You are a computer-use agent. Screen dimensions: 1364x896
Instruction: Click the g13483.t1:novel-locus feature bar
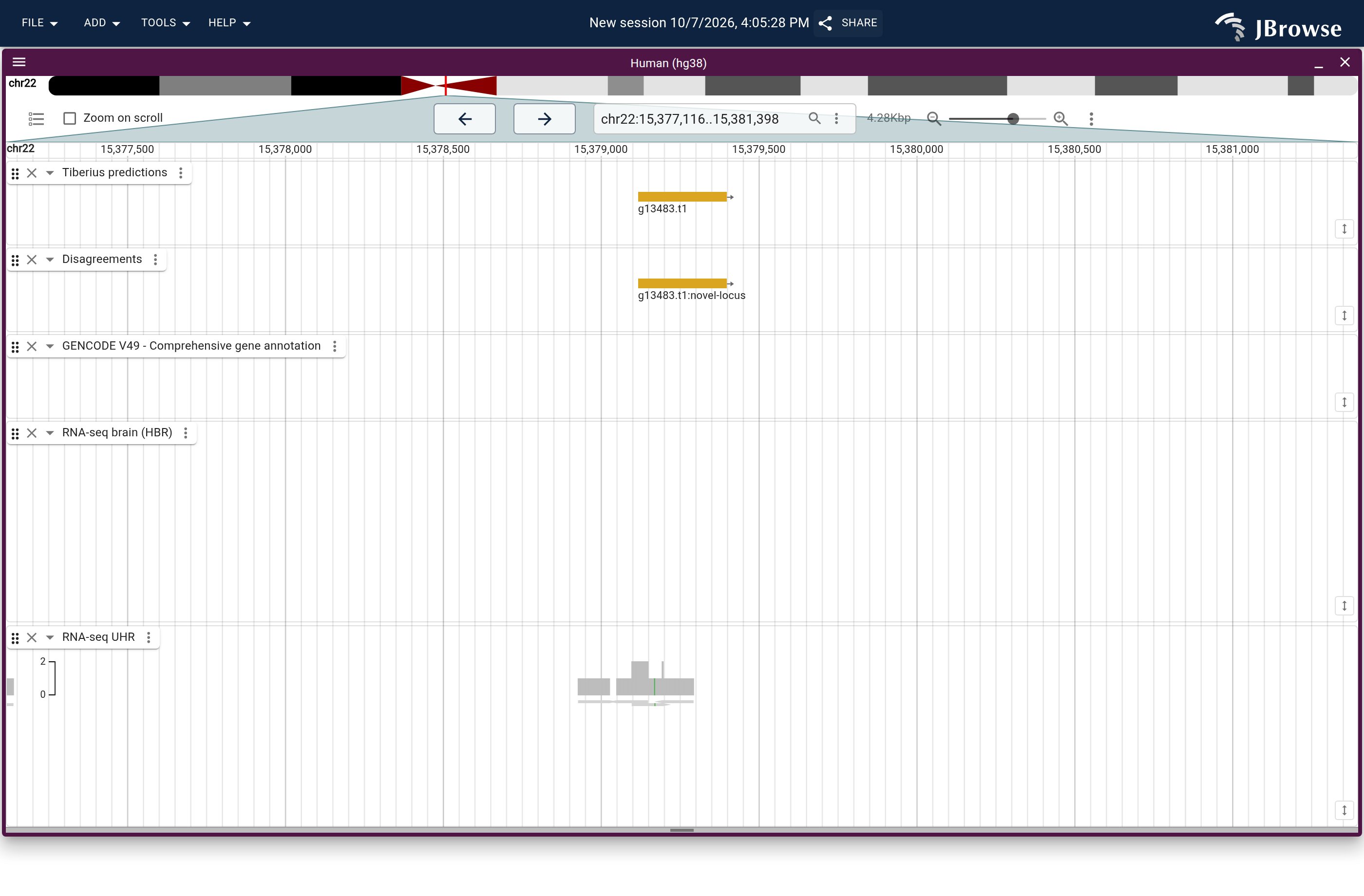point(682,283)
